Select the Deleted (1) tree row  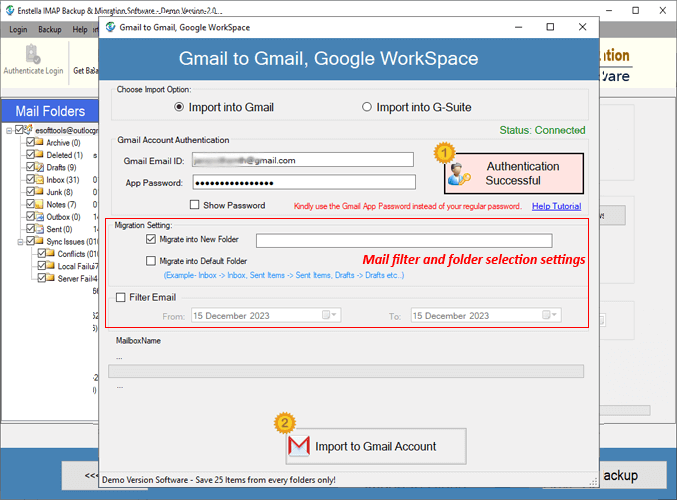coord(64,155)
